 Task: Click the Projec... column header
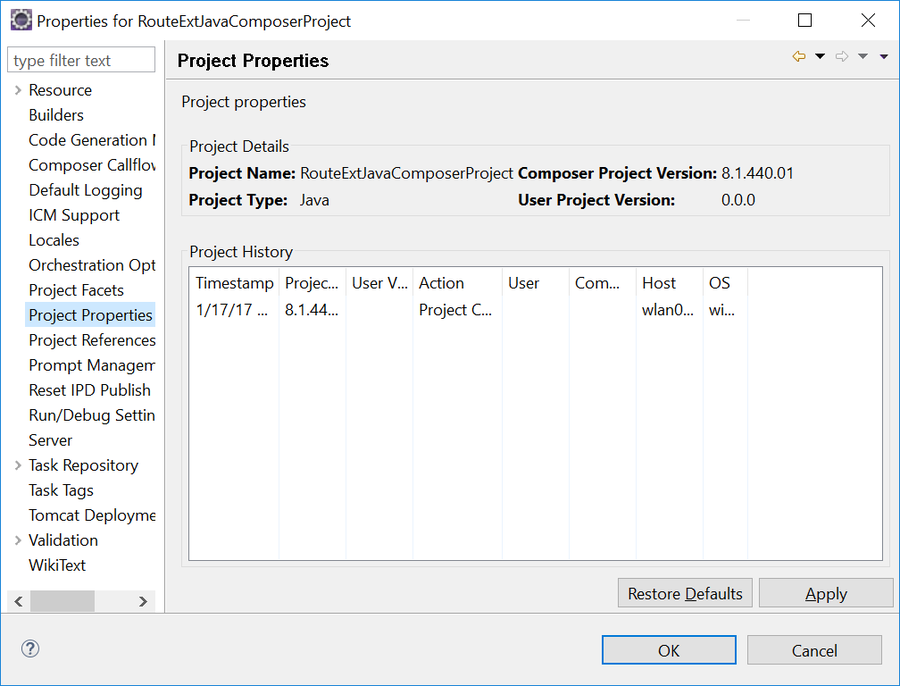(x=312, y=283)
